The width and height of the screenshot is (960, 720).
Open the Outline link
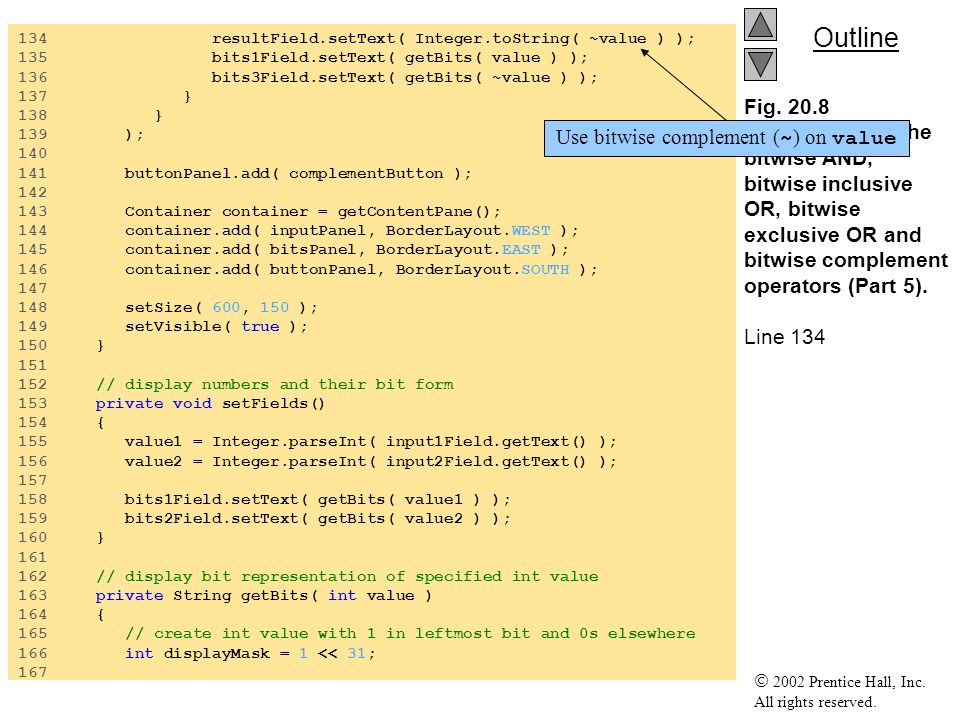[x=855, y=38]
